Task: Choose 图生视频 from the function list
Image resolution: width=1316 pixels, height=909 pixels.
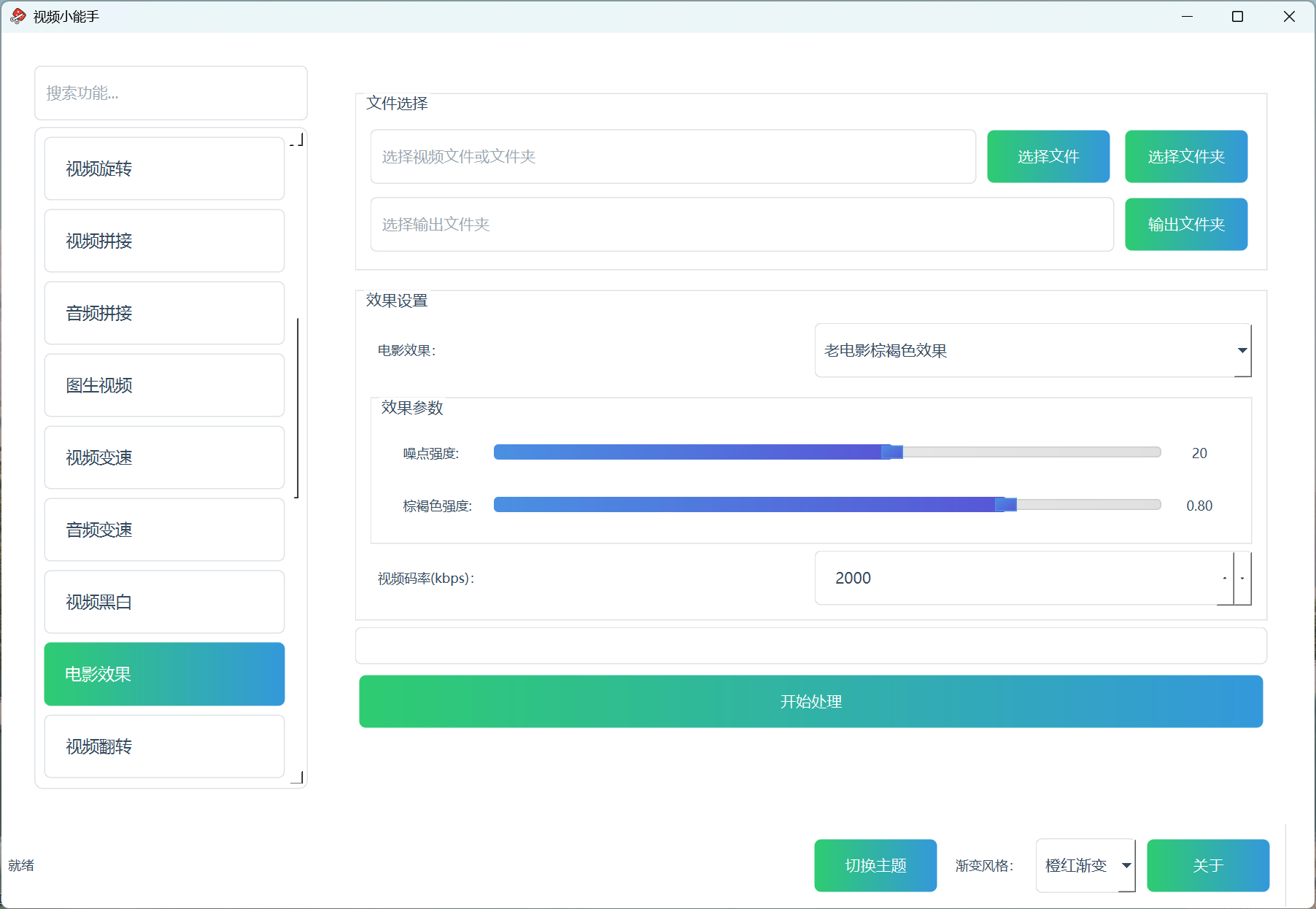Action: (164, 385)
